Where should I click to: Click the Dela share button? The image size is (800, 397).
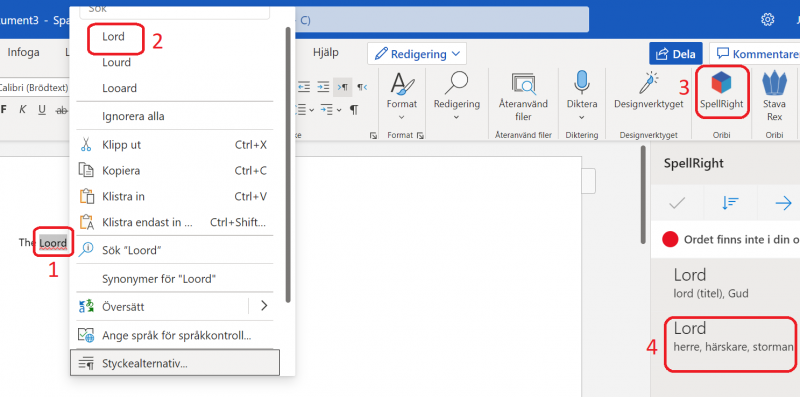676,54
